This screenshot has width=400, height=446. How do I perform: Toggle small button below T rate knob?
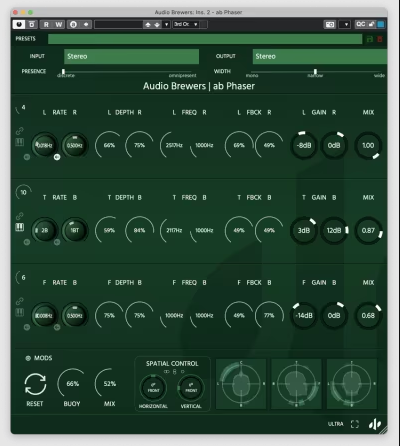click(x=27, y=242)
